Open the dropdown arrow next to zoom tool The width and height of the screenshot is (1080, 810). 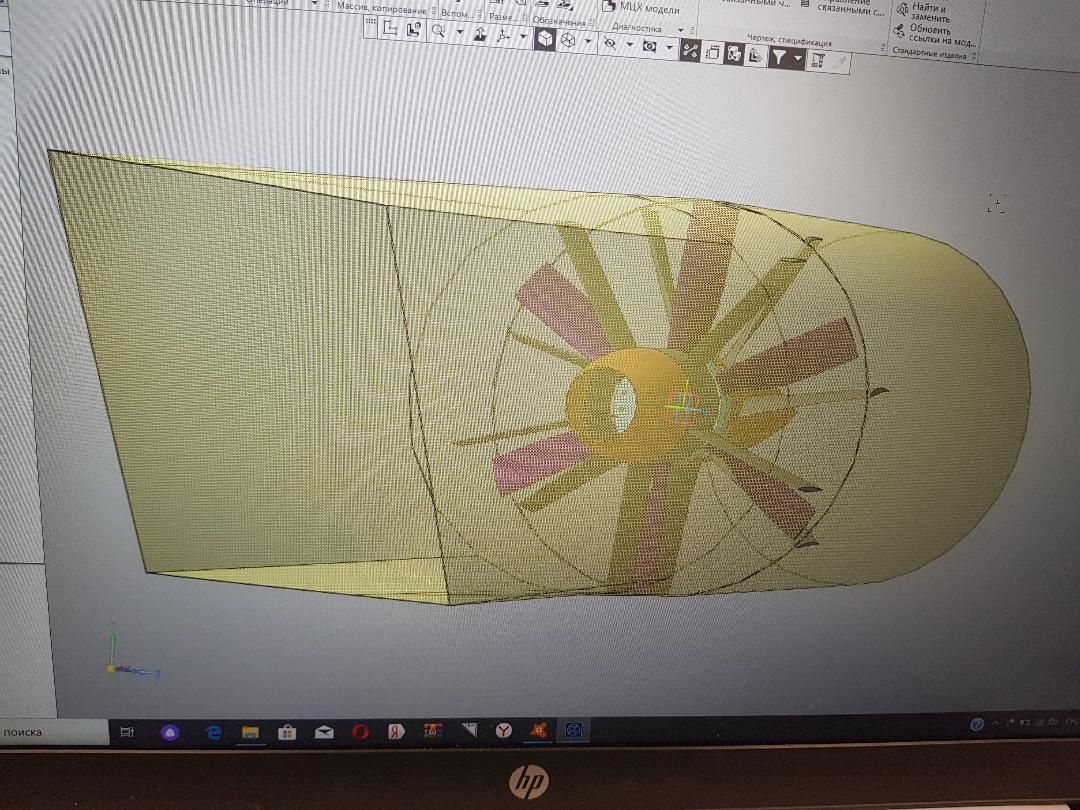tap(460, 33)
